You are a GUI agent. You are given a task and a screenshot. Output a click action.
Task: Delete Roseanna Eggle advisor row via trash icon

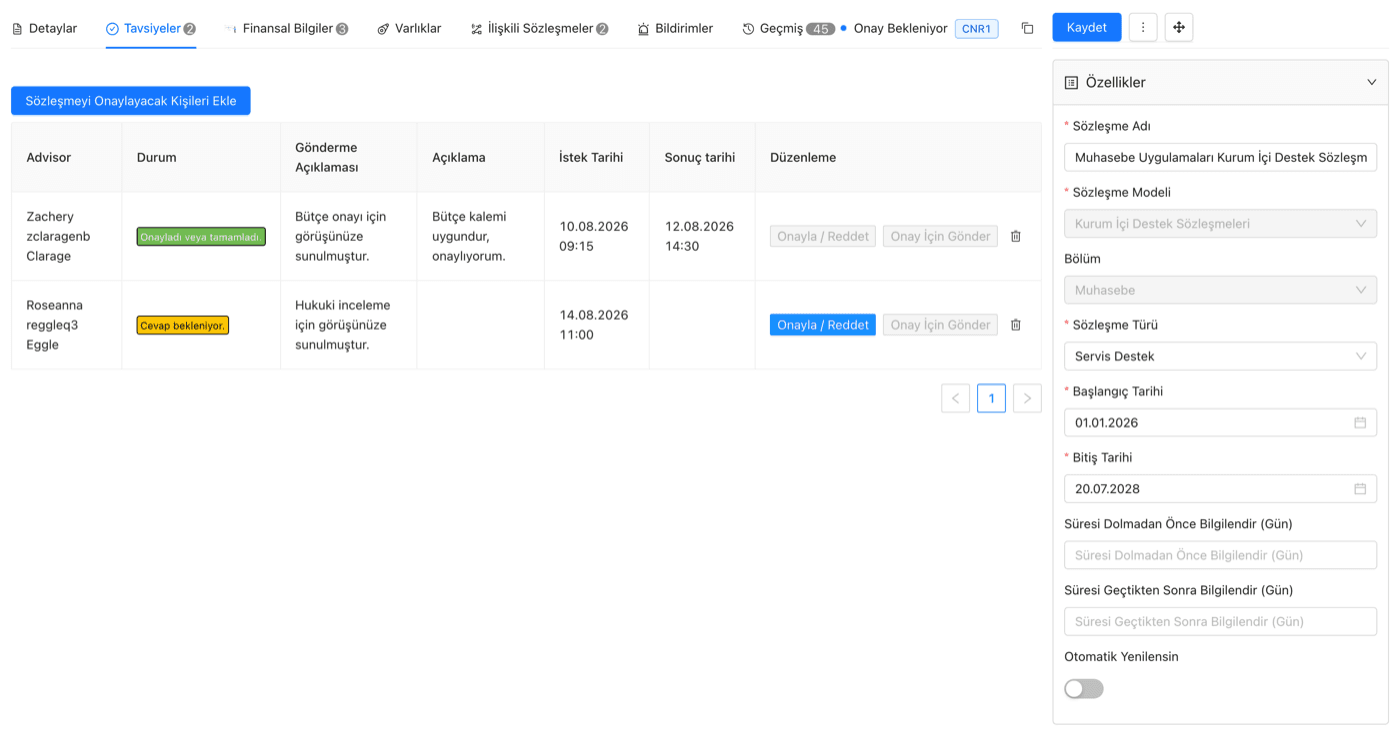tap(1016, 325)
